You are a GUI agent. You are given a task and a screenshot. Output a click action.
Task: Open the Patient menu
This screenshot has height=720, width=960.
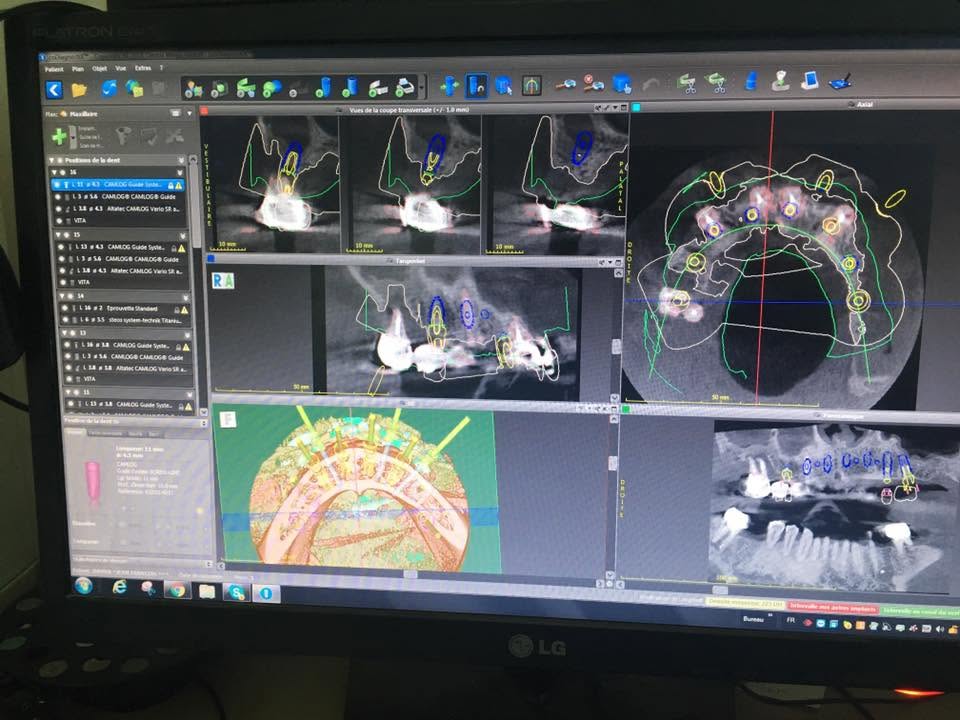pos(54,69)
